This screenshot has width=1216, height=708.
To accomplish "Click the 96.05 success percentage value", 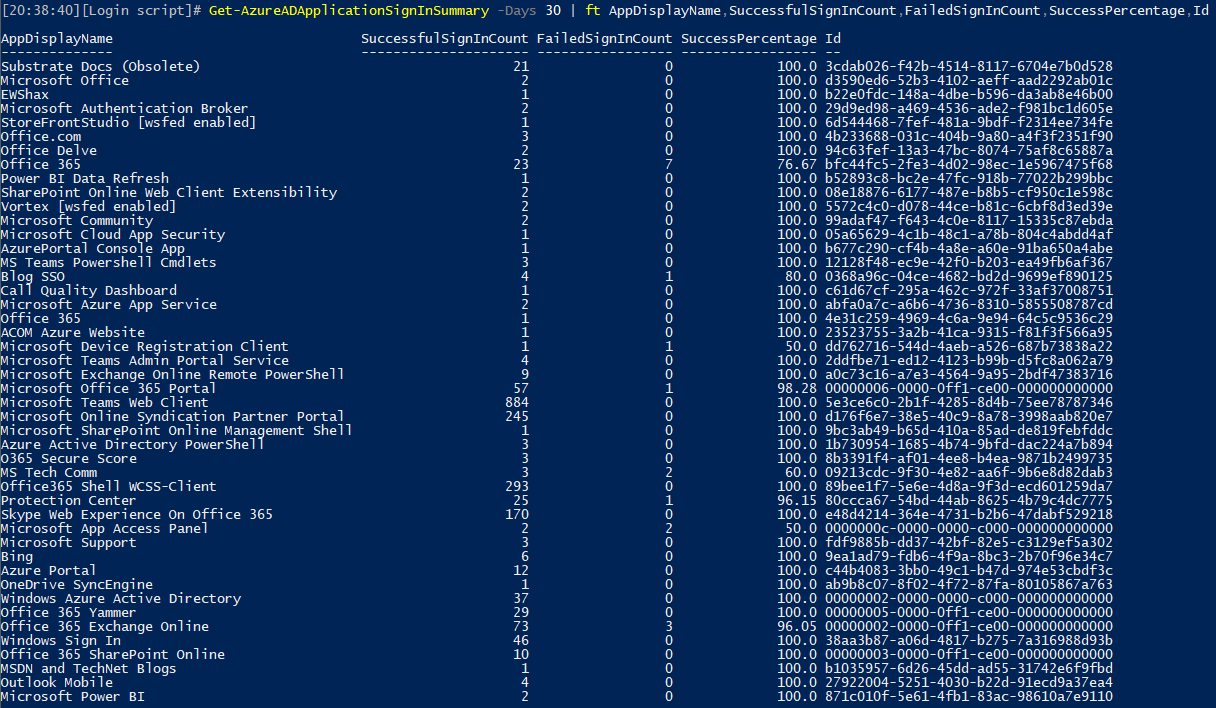I will [x=797, y=626].
